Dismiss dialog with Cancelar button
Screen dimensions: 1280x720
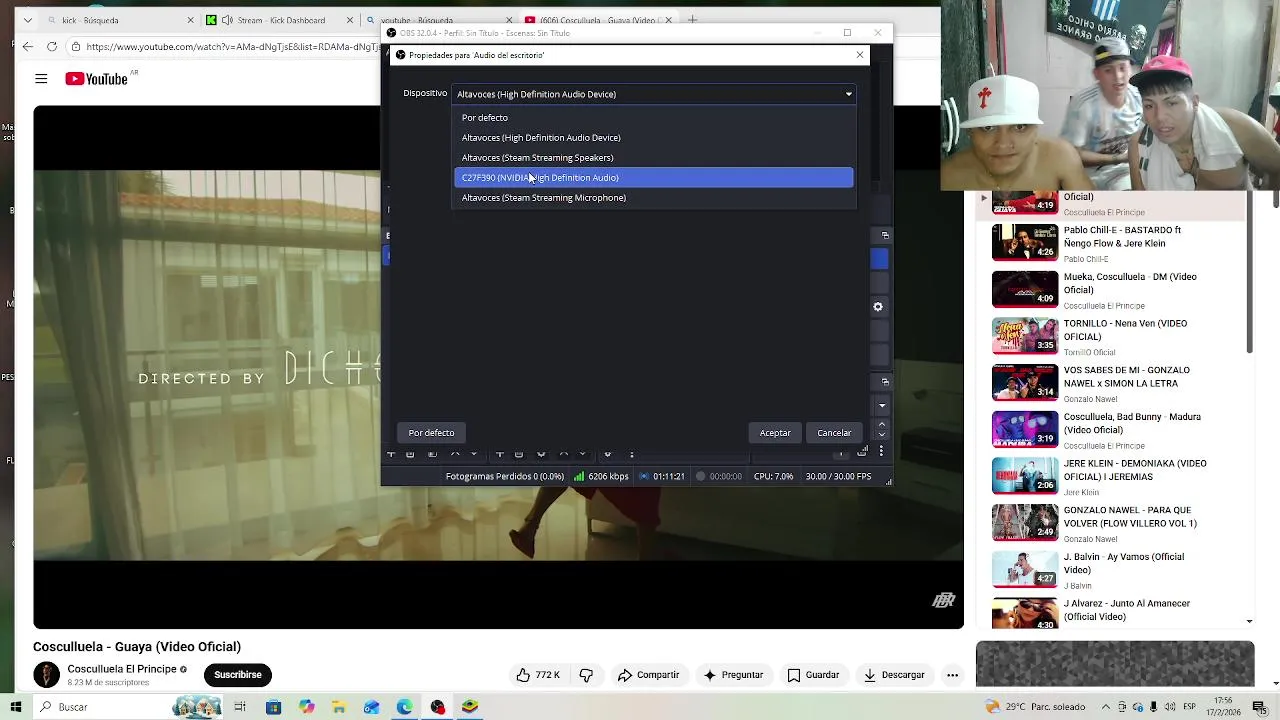click(x=834, y=433)
